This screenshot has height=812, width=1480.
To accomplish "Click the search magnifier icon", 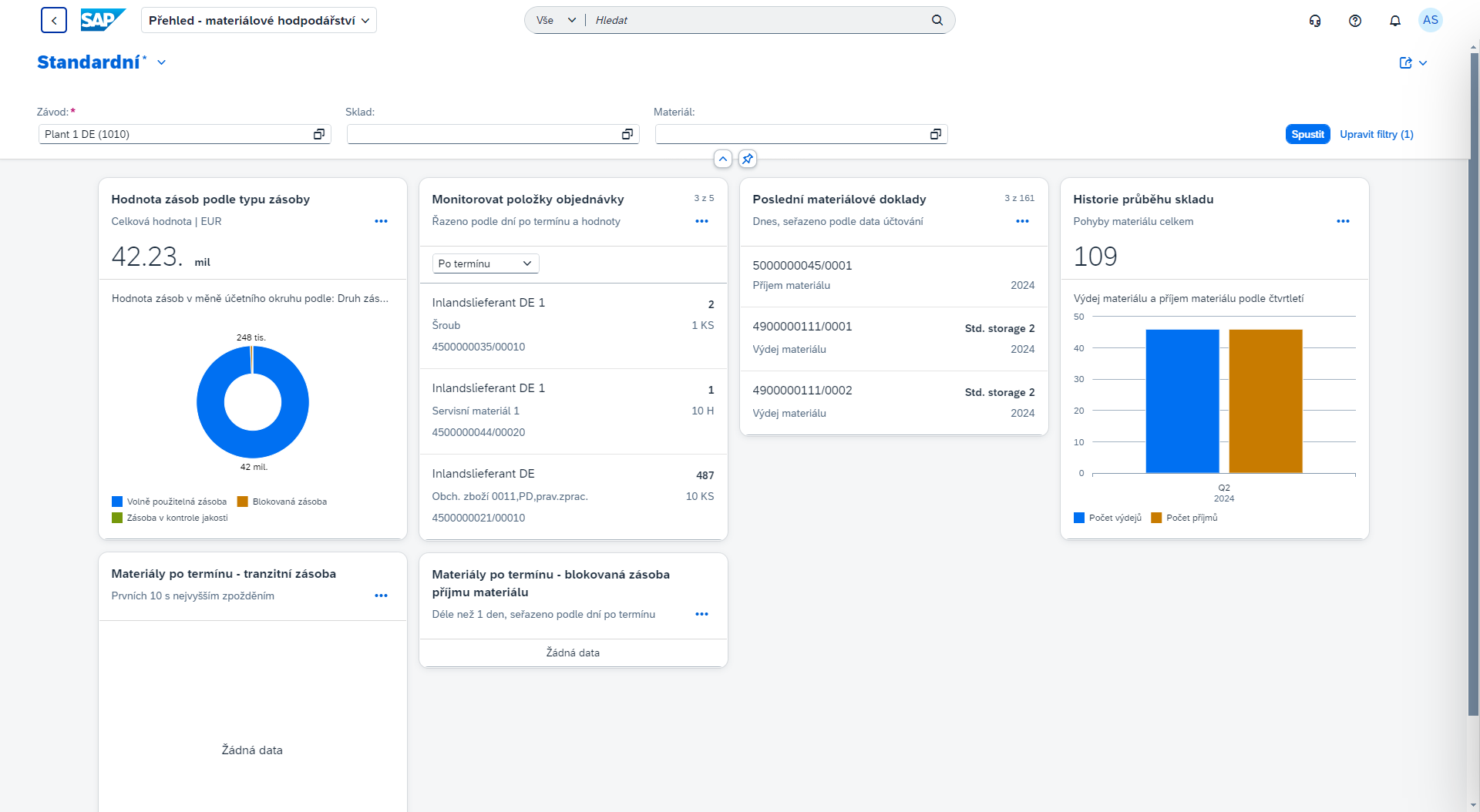I will click(x=937, y=20).
